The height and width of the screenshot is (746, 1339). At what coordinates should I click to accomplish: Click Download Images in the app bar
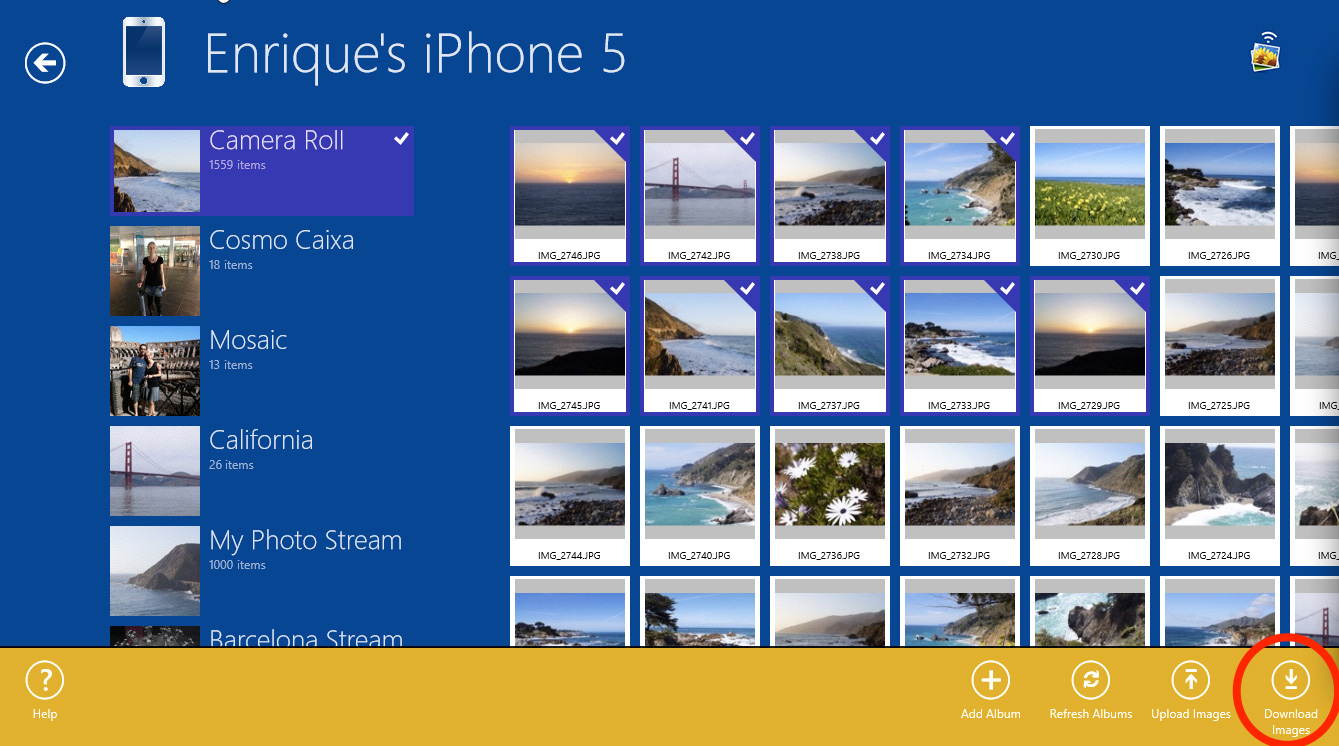coord(1290,699)
